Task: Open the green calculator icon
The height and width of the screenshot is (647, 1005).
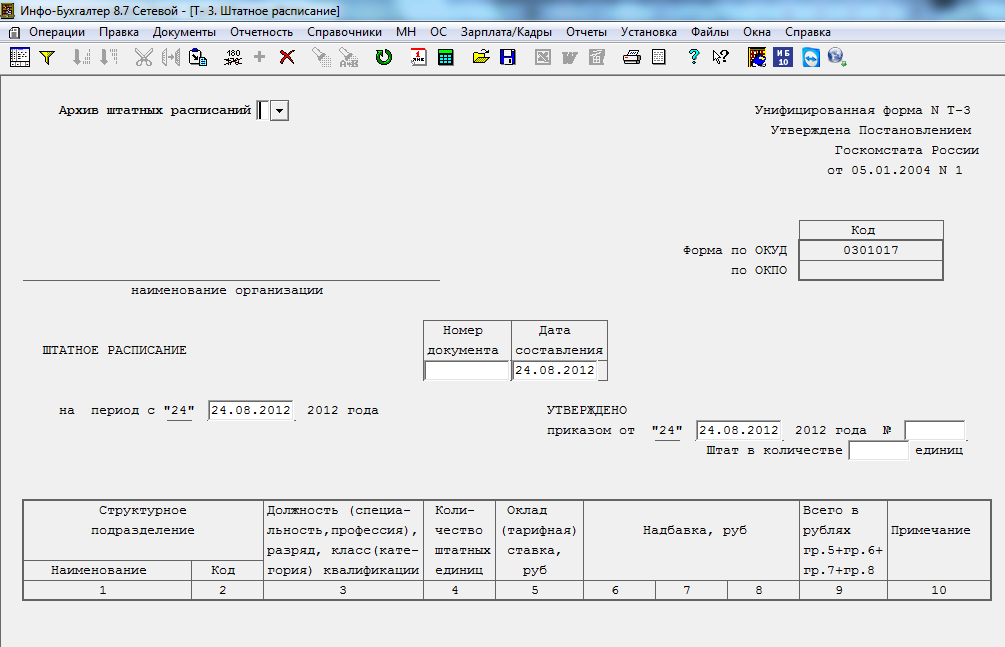Action: coord(445,58)
